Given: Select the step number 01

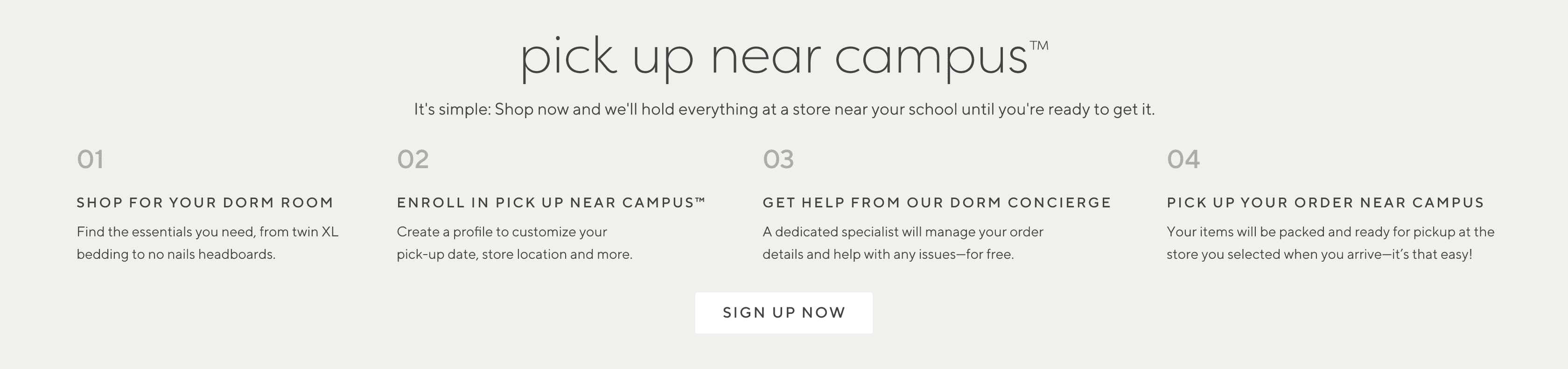Looking at the screenshot, I should [90, 160].
